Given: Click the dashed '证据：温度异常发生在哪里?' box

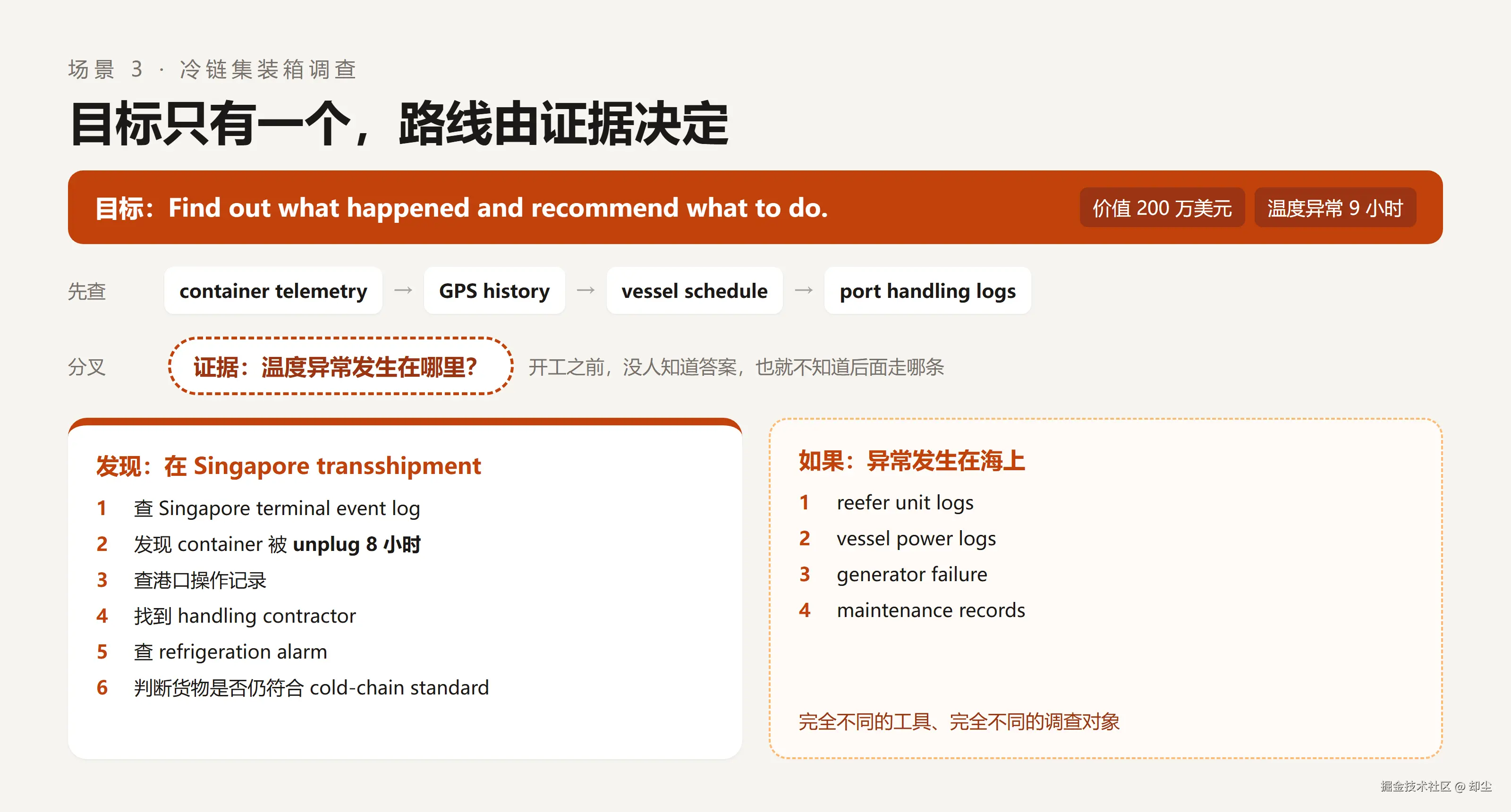Looking at the screenshot, I should [341, 366].
